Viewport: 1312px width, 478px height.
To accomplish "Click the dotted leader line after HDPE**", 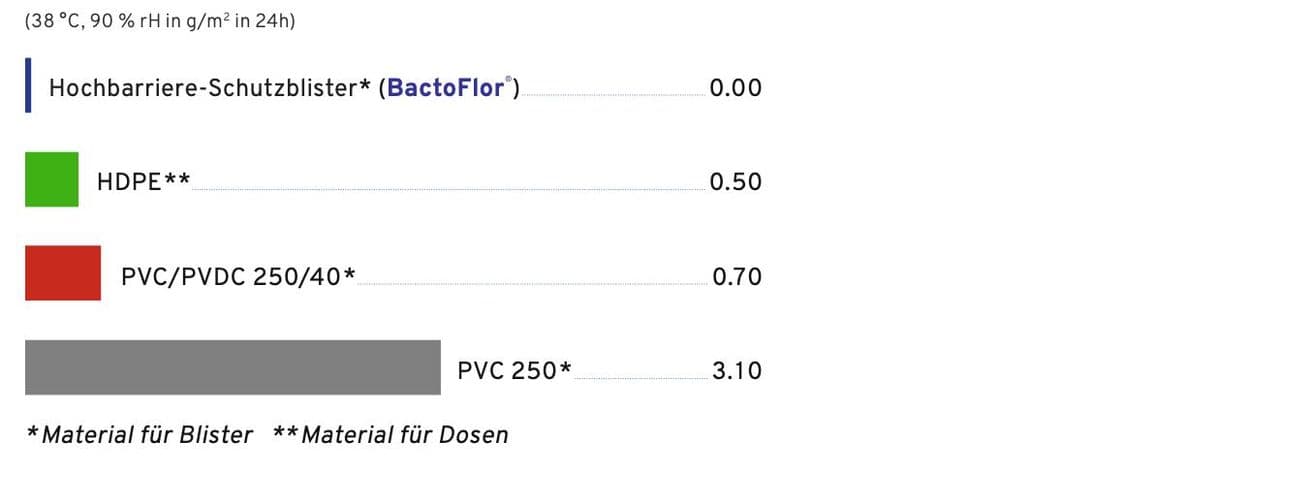I will tap(447, 188).
